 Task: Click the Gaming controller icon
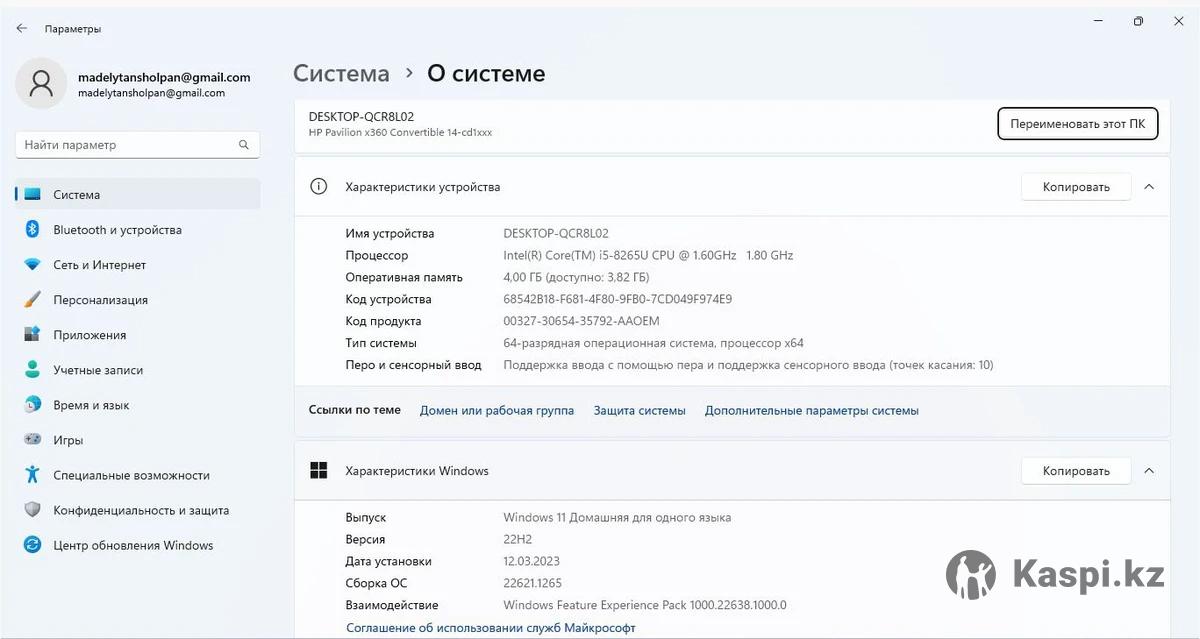[32, 440]
